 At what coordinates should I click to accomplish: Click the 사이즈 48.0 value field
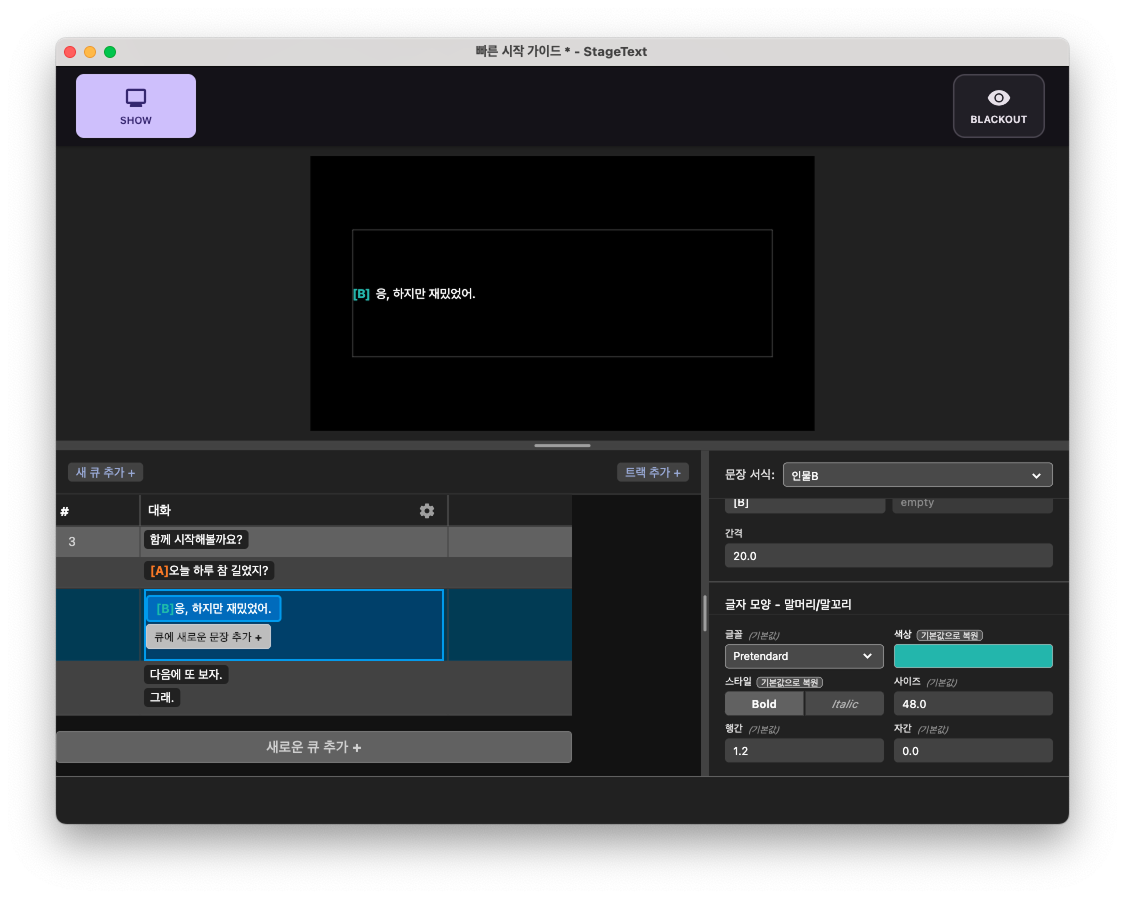(x=973, y=703)
